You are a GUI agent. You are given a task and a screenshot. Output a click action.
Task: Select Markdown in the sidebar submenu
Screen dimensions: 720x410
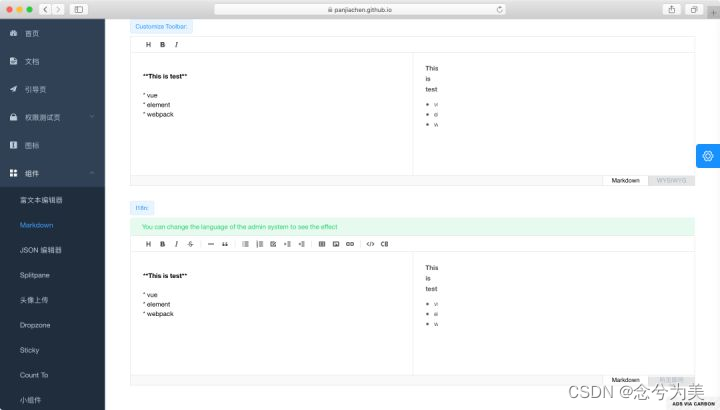pos(52,225)
